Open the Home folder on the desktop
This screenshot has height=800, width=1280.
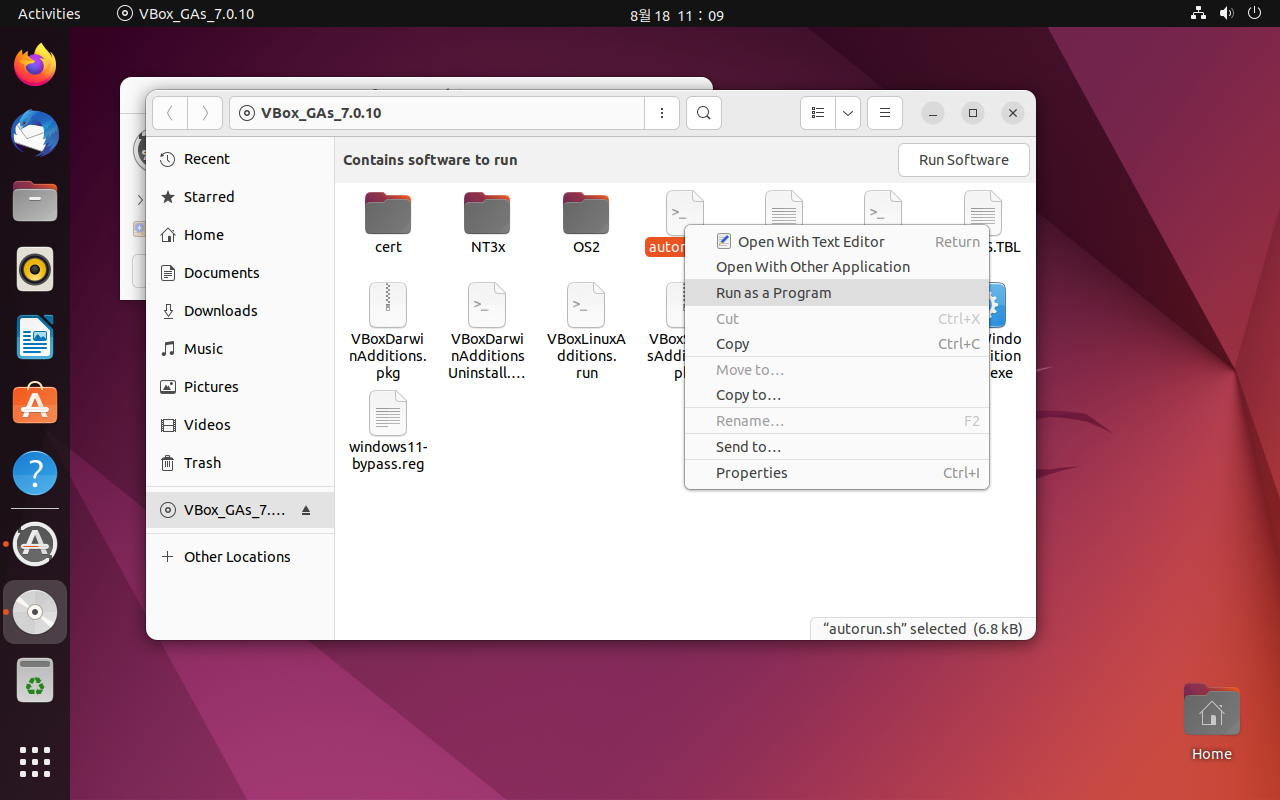[1212, 722]
